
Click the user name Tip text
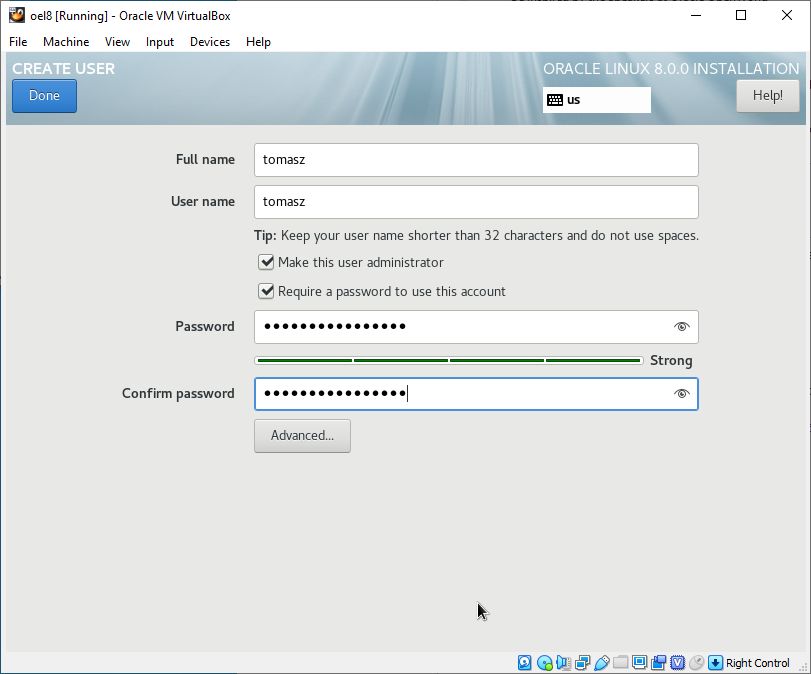[476, 235]
